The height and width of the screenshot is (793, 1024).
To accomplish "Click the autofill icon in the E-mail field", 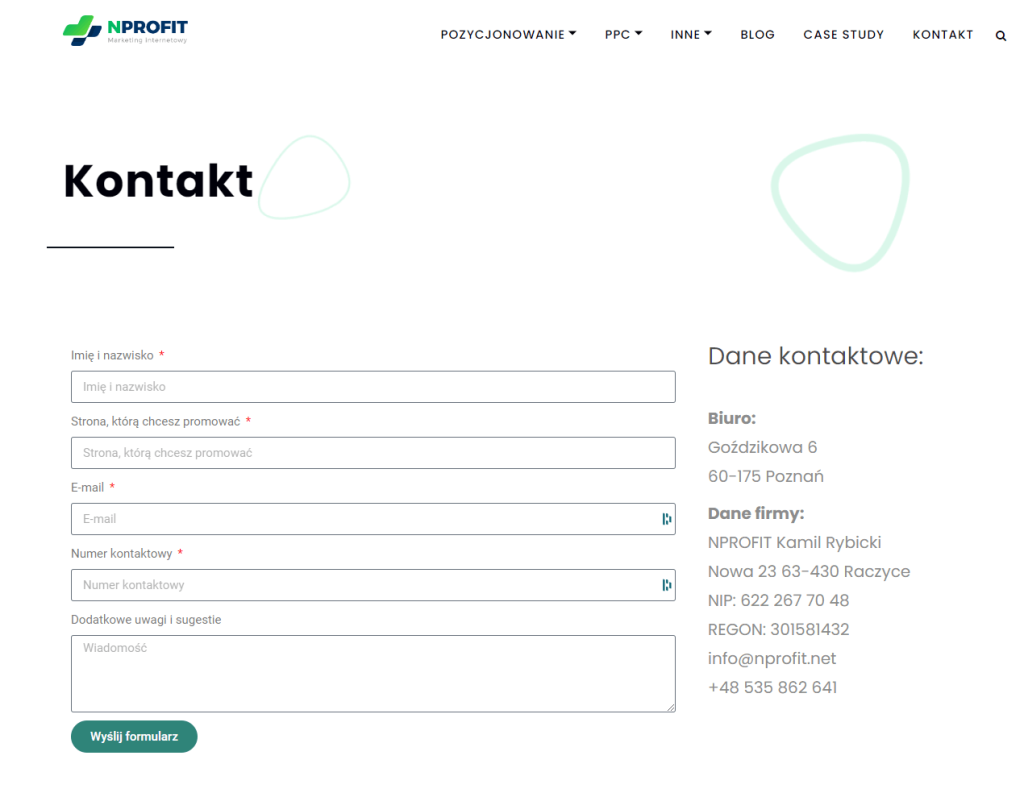I will click(666, 518).
